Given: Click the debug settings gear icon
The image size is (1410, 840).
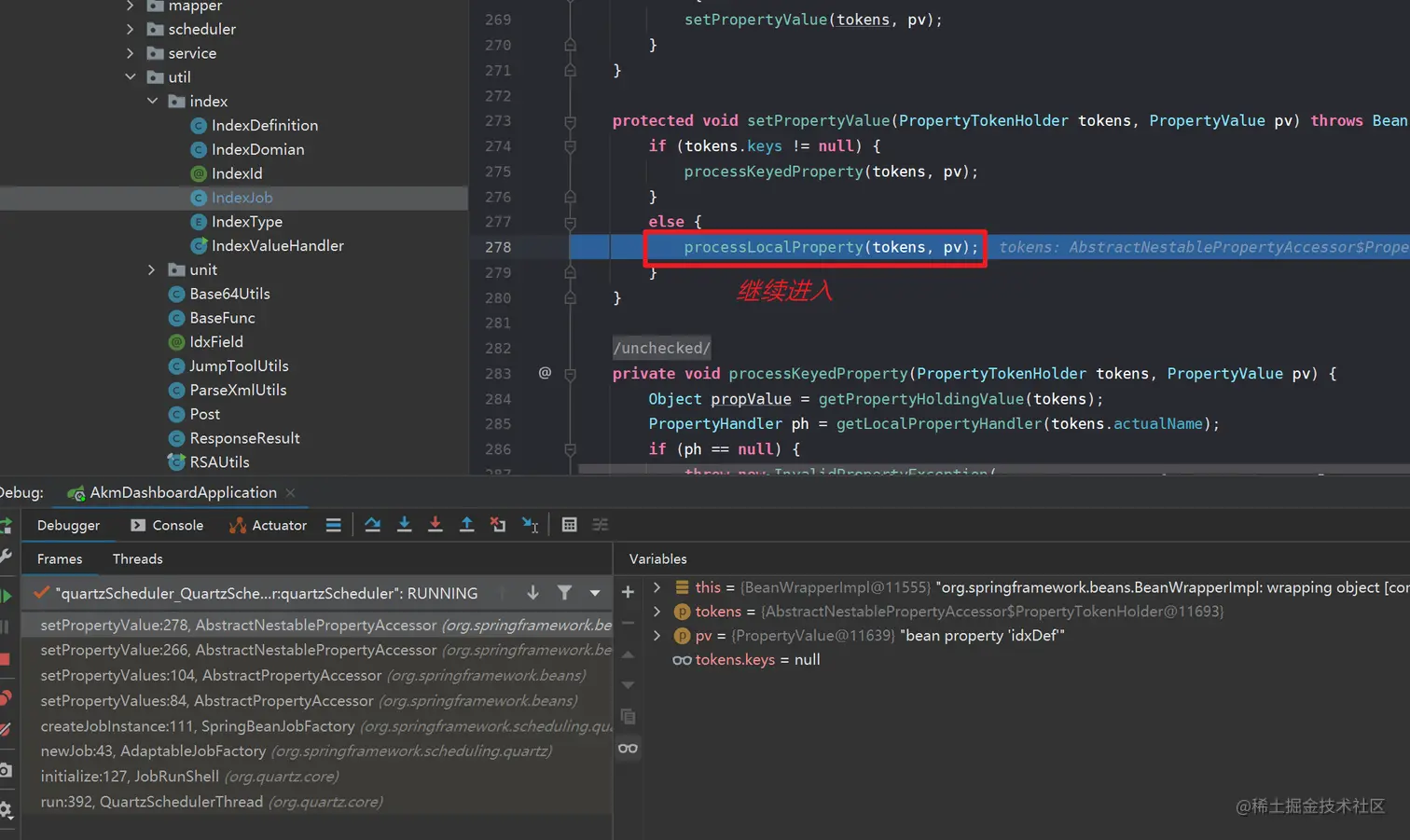Looking at the screenshot, I should pyautogui.click(x=6, y=809).
